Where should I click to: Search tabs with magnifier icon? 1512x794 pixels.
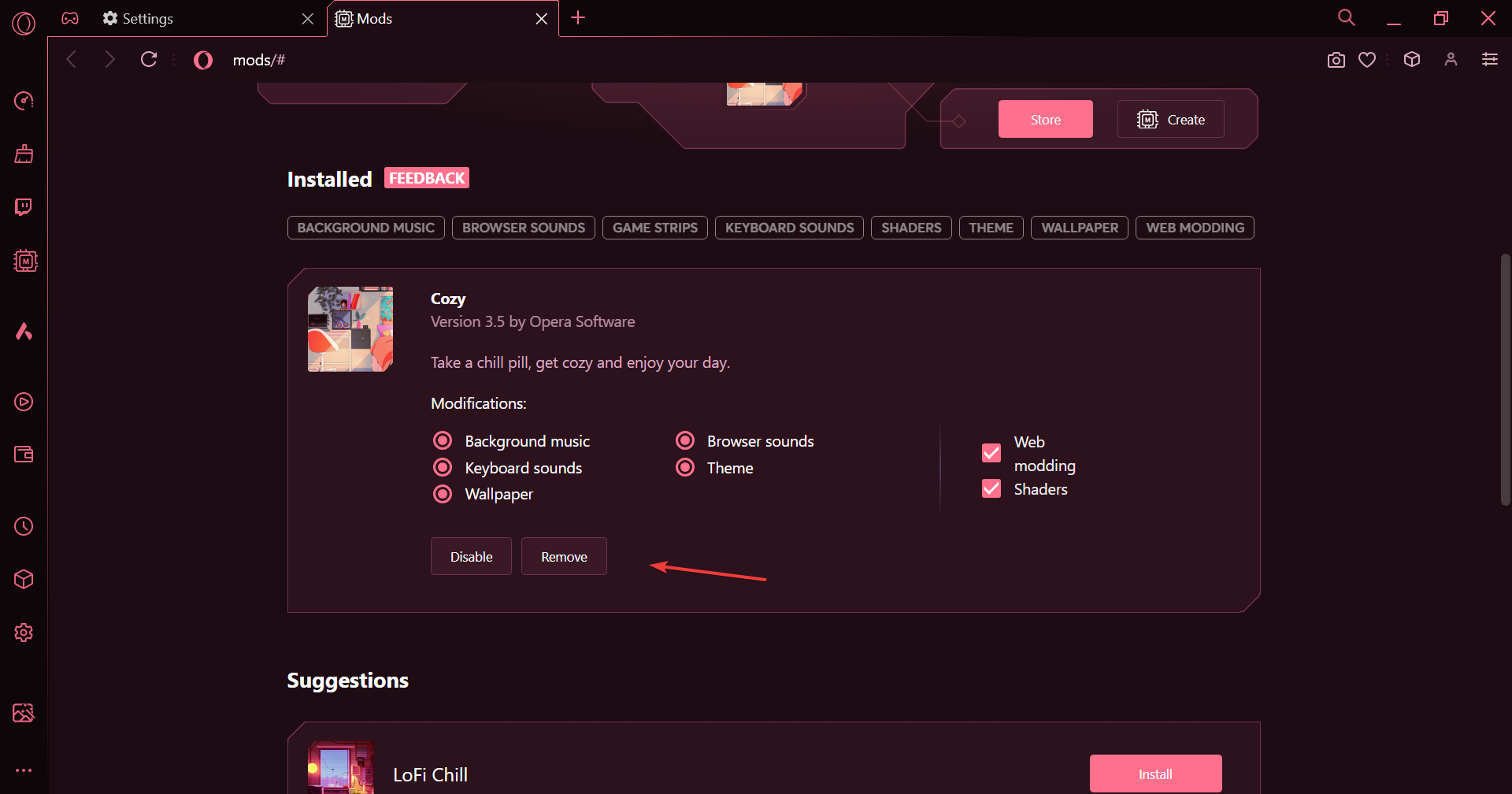tap(1347, 17)
